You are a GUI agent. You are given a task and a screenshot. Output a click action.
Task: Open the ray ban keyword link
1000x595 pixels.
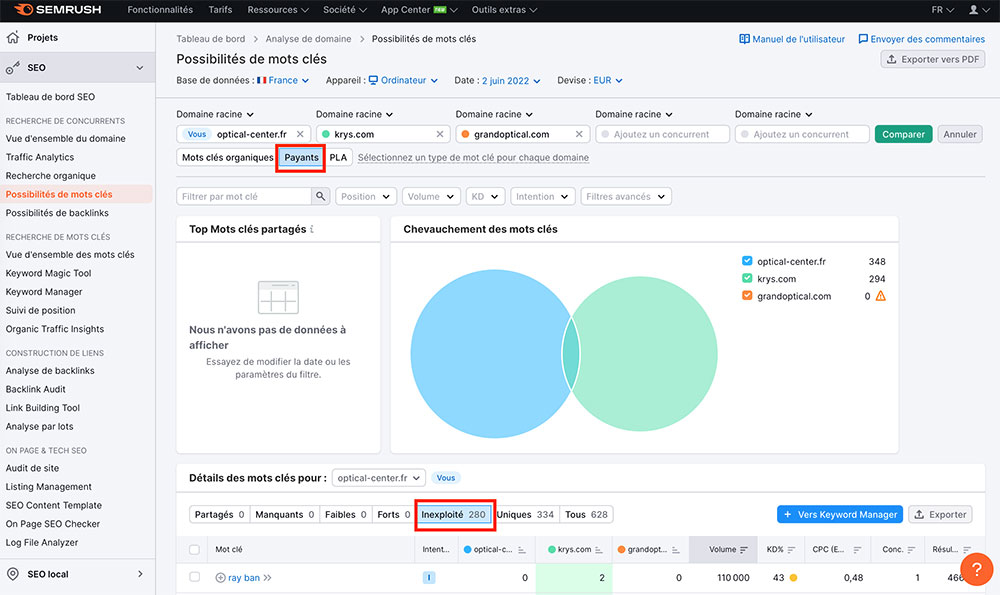pos(244,578)
